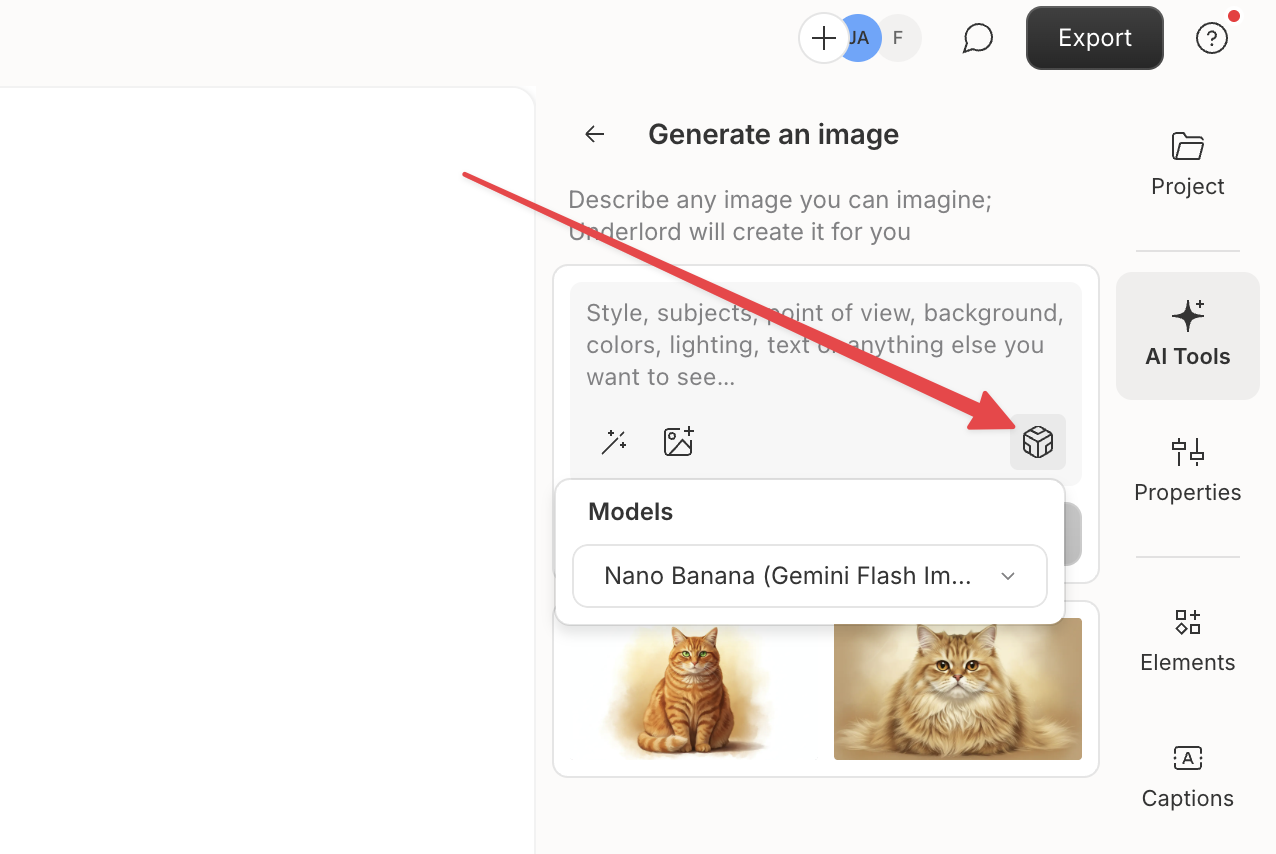Image resolution: width=1276 pixels, height=854 pixels.
Task: Open the comments speech bubble icon
Action: tap(977, 39)
